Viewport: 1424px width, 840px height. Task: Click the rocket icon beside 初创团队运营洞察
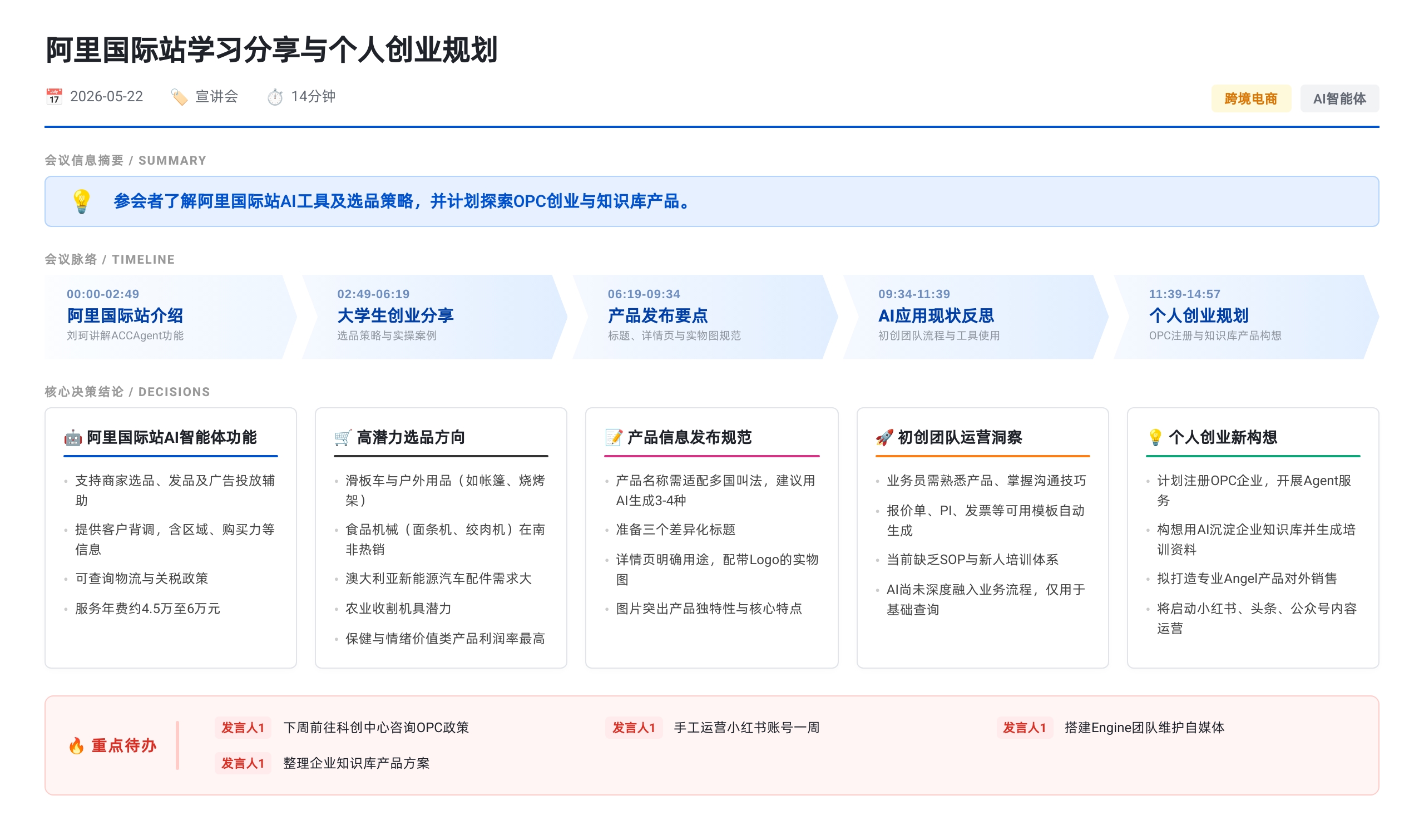[x=884, y=438]
